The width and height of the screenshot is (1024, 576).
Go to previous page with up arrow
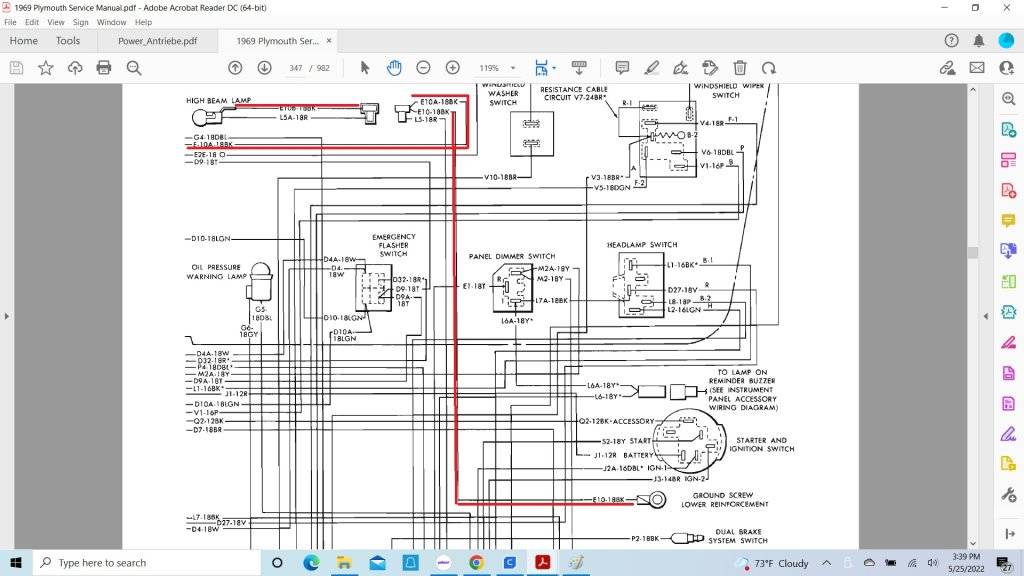235,68
